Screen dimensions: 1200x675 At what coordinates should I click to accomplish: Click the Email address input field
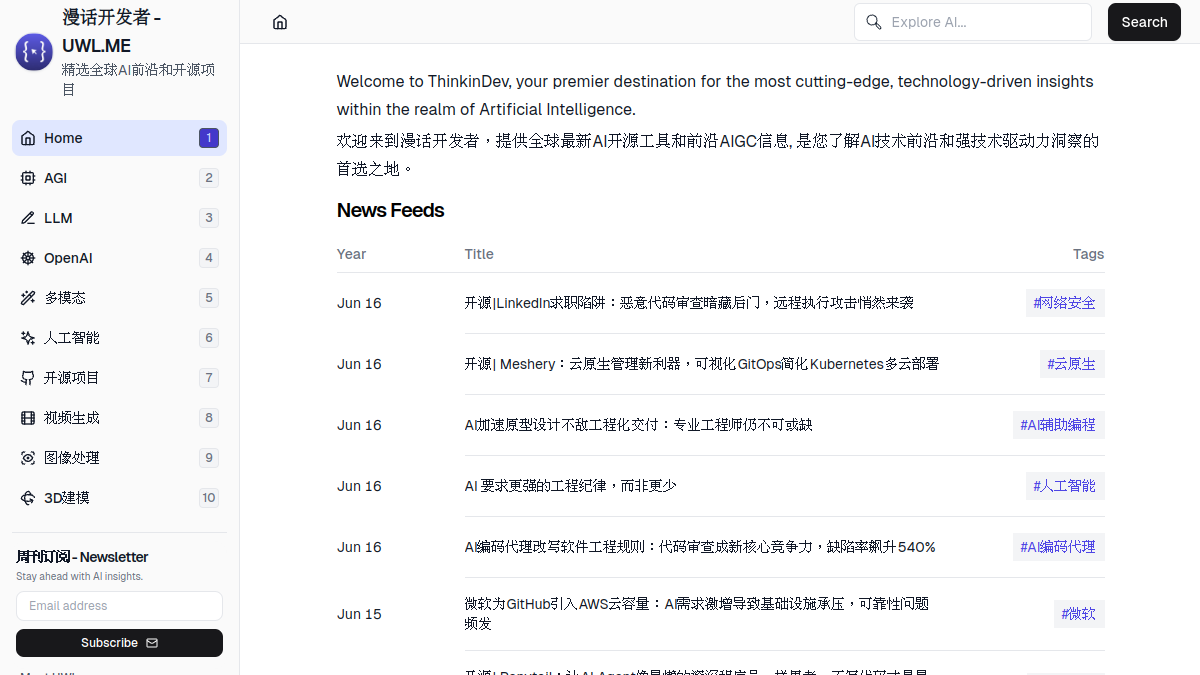click(119, 606)
